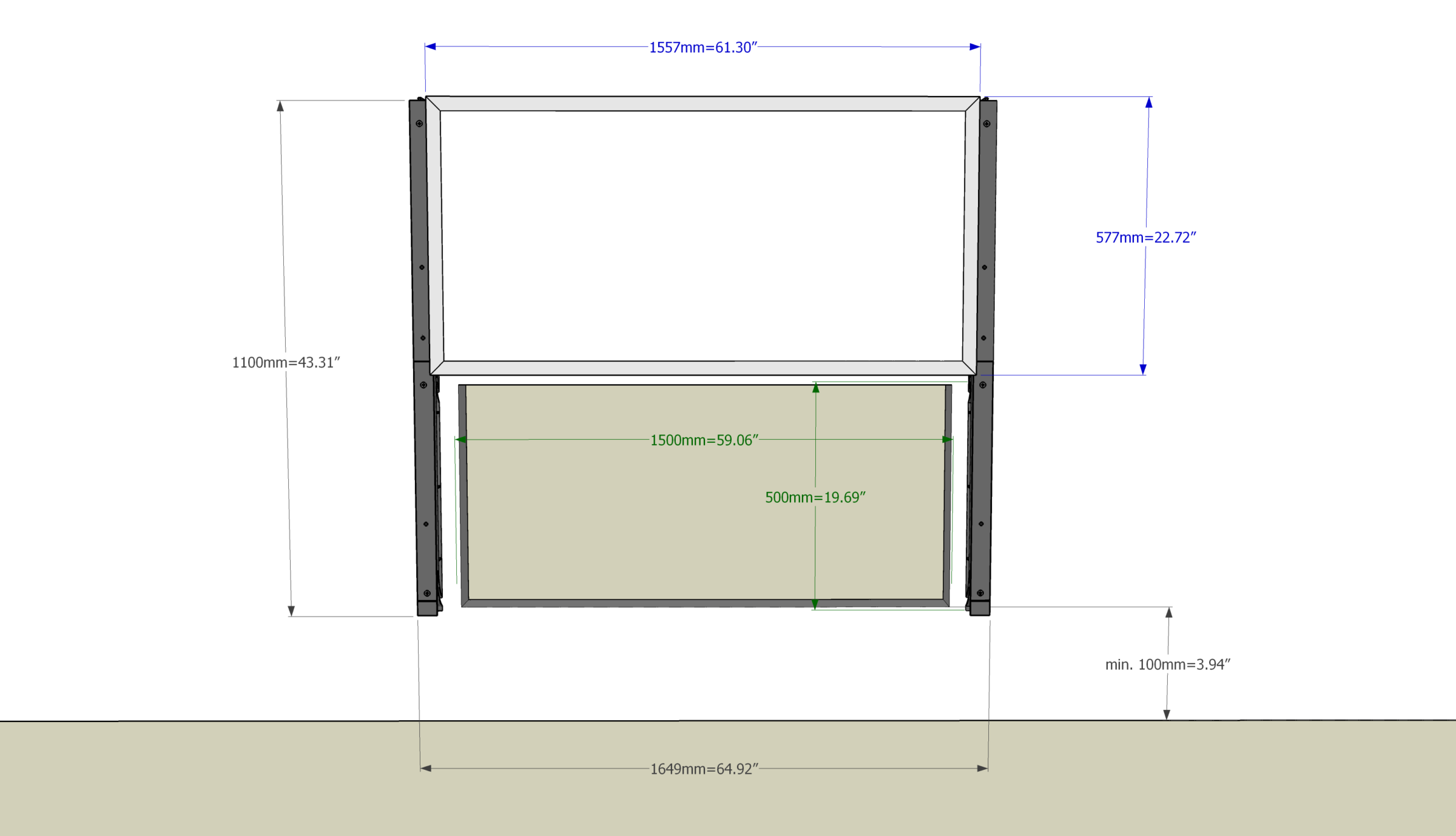This screenshot has width=1456, height=836.
Task: Click the 1500mm=59.06″ green dimension text
Action: tap(704, 440)
